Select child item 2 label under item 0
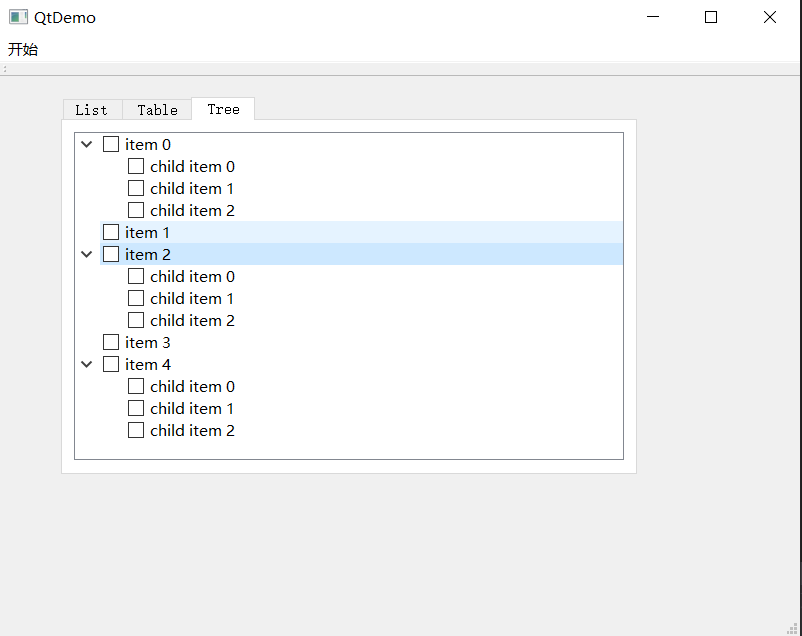802x636 pixels. pos(192,211)
